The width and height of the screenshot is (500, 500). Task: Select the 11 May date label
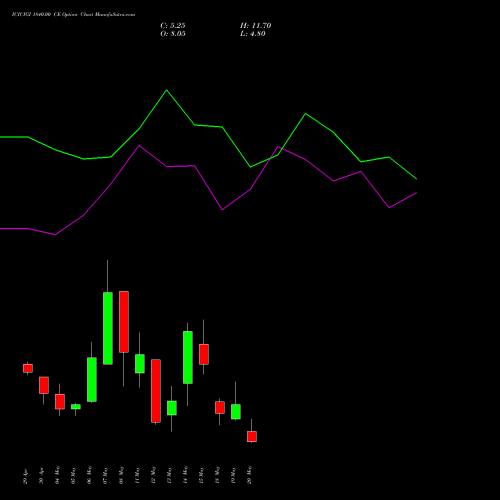pos(138,475)
